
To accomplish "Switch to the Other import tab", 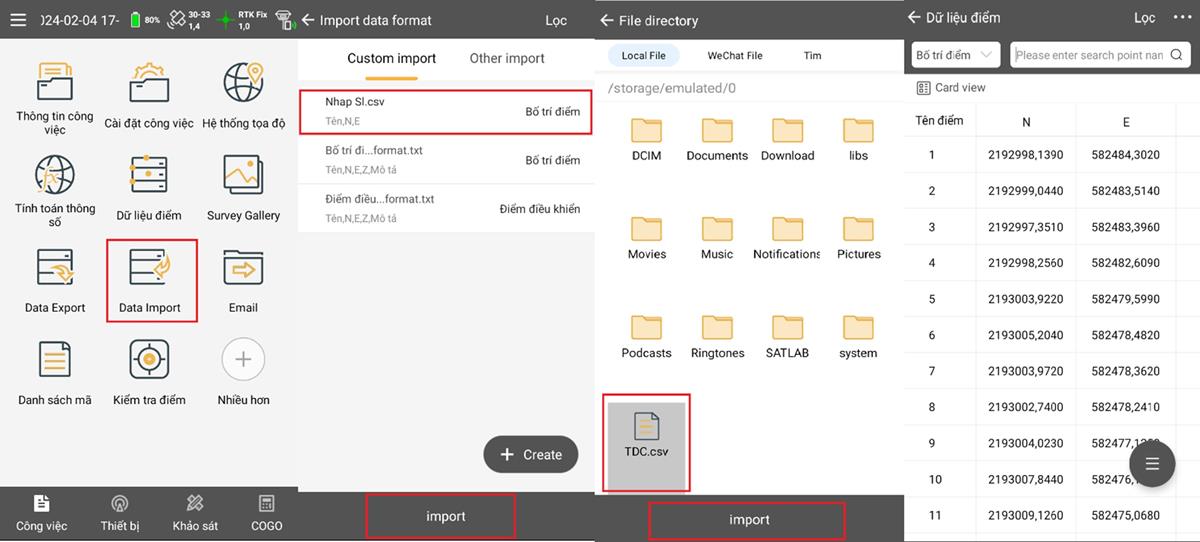I will [x=507, y=58].
